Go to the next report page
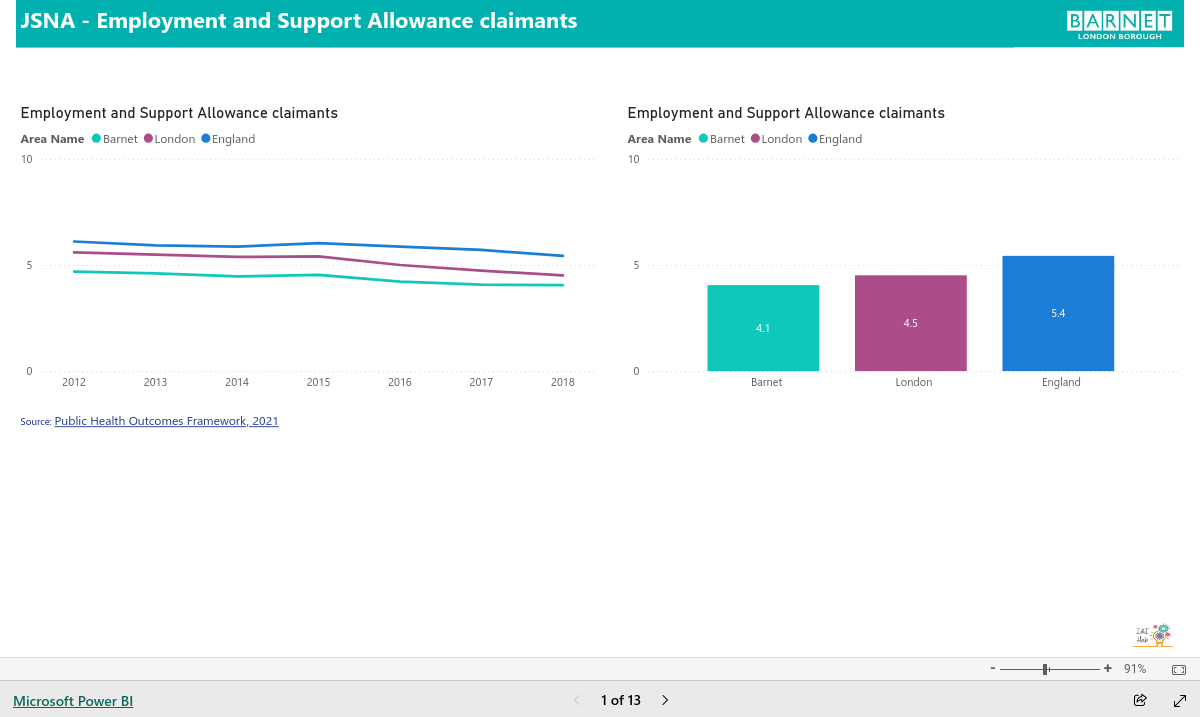The height and width of the screenshot is (717, 1200). [665, 700]
